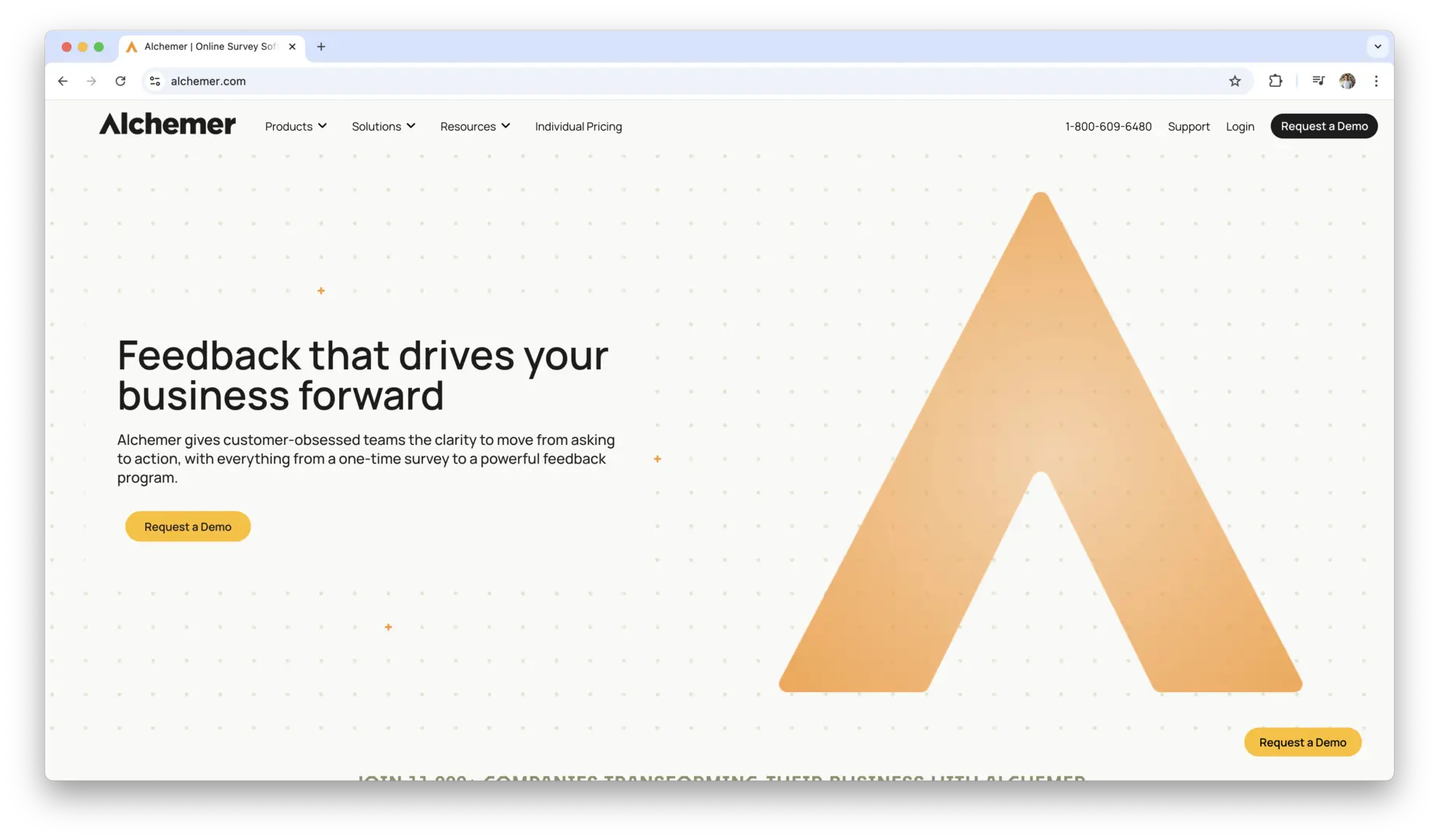Image resolution: width=1439 pixels, height=840 pixels.
Task: Expand the Solutions dropdown
Action: tap(383, 127)
